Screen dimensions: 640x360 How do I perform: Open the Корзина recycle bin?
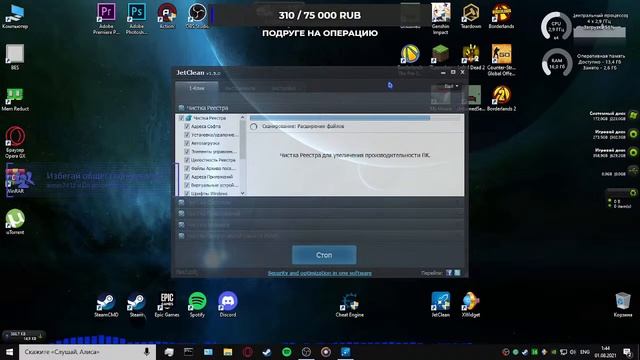click(x=623, y=304)
